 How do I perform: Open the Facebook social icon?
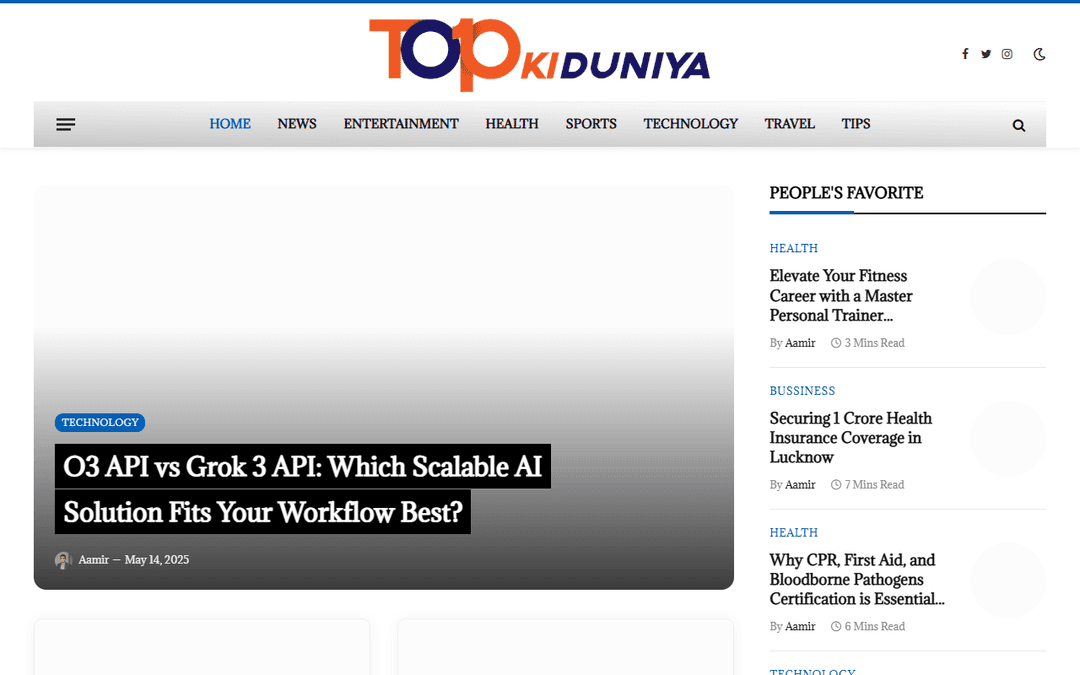(x=965, y=54)
